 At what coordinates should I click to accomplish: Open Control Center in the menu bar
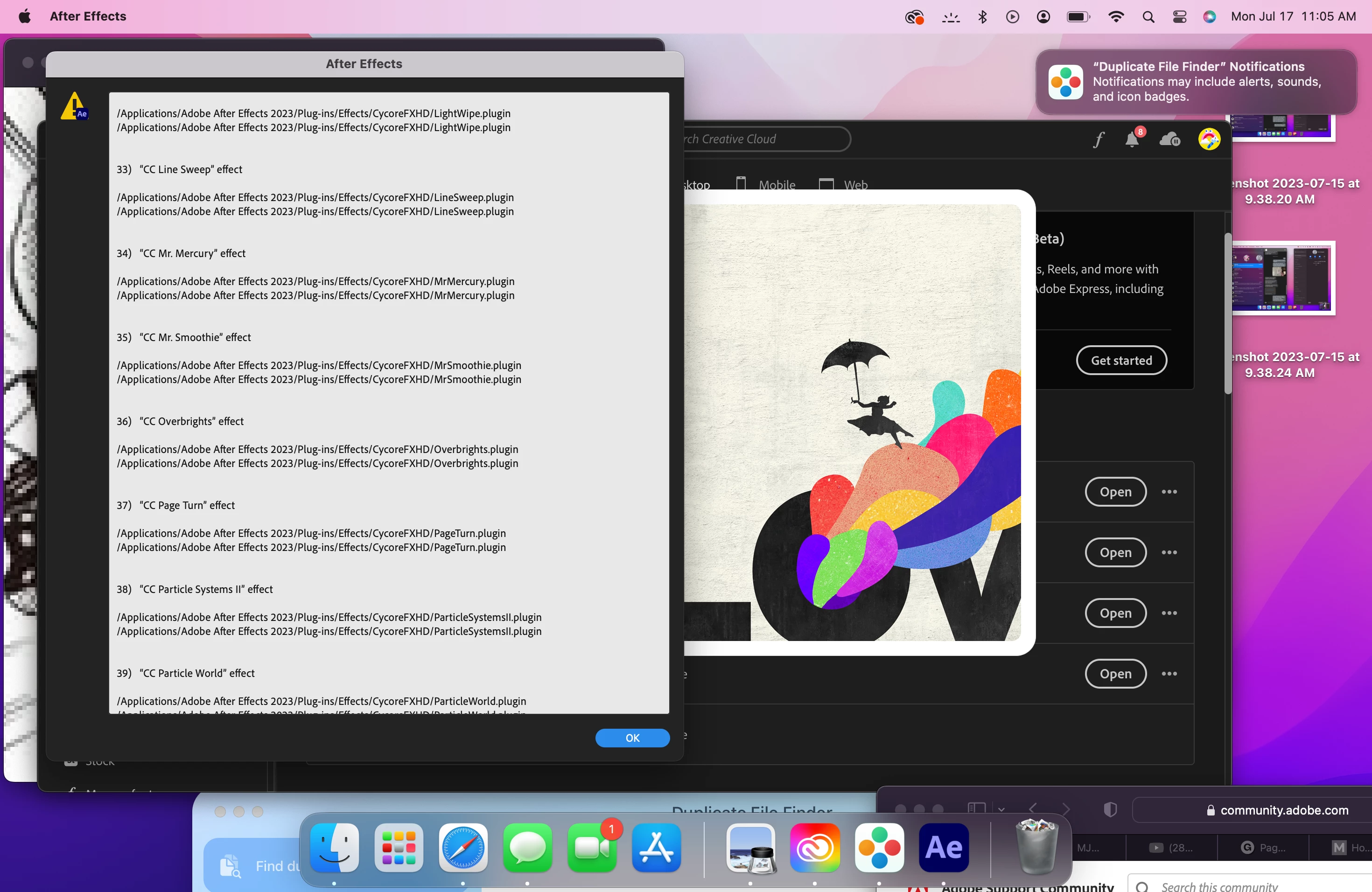coord(1179,17)
